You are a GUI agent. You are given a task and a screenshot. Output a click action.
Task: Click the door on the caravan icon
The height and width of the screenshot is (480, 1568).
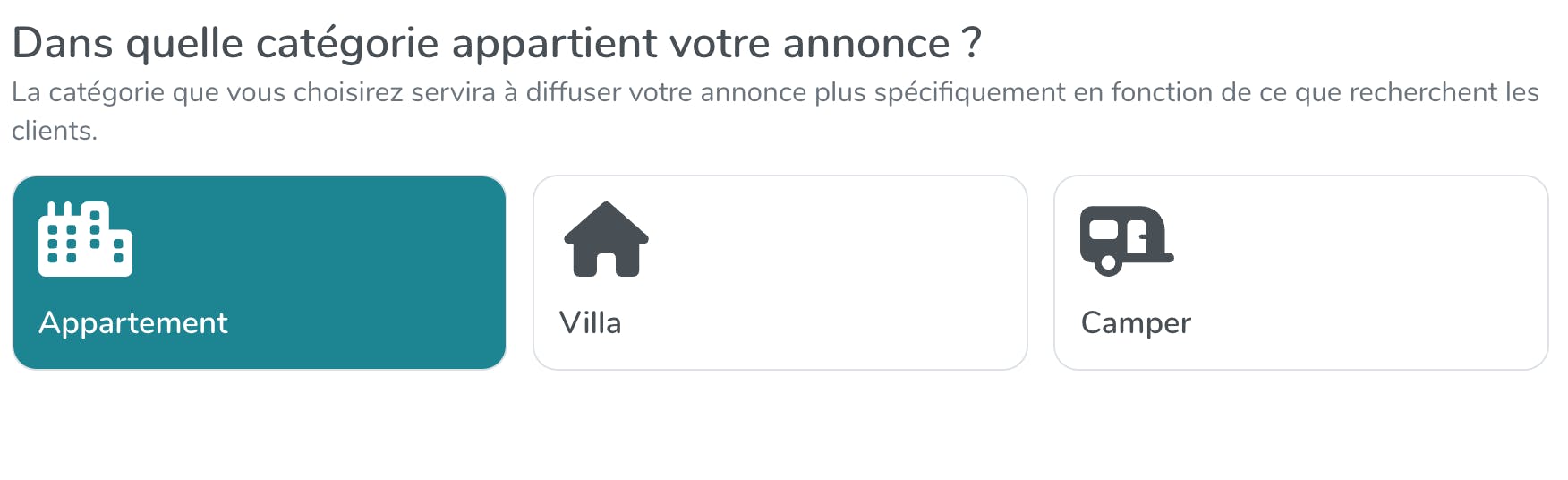pyautogui.click(x=1140, y=239)
